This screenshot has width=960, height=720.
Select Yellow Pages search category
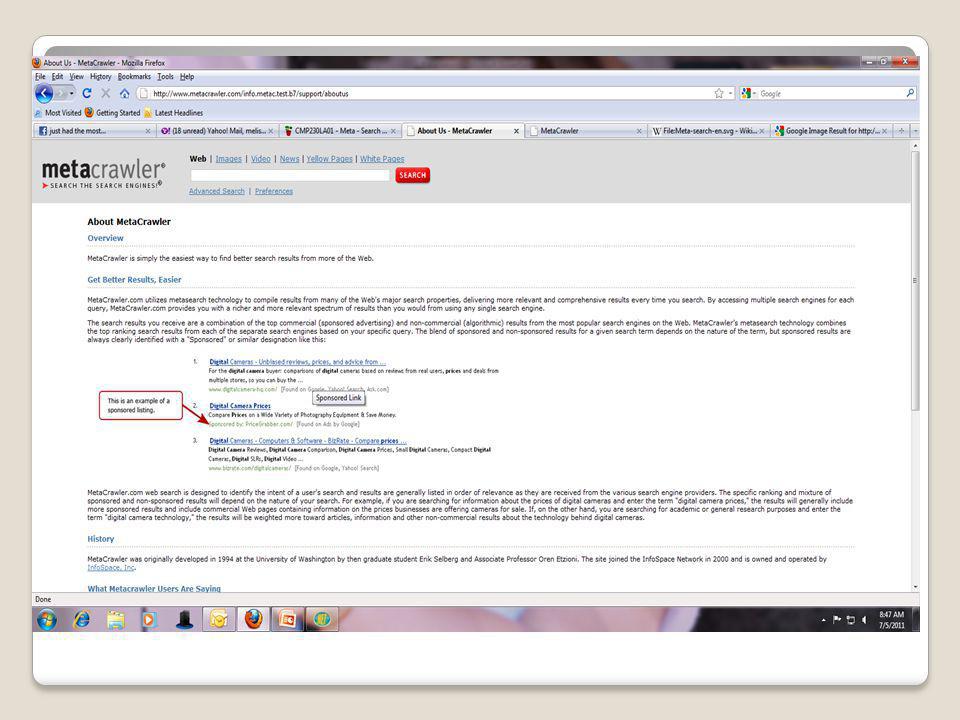[329, 159]
